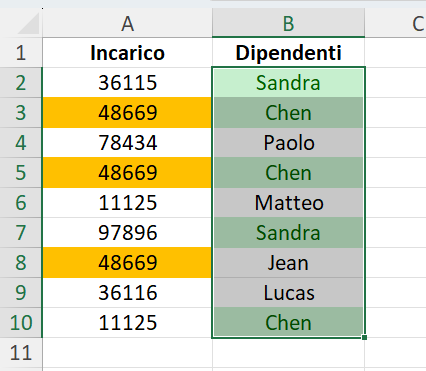Select column A header
Screen dimensions: 426x371
pos(127,23)
